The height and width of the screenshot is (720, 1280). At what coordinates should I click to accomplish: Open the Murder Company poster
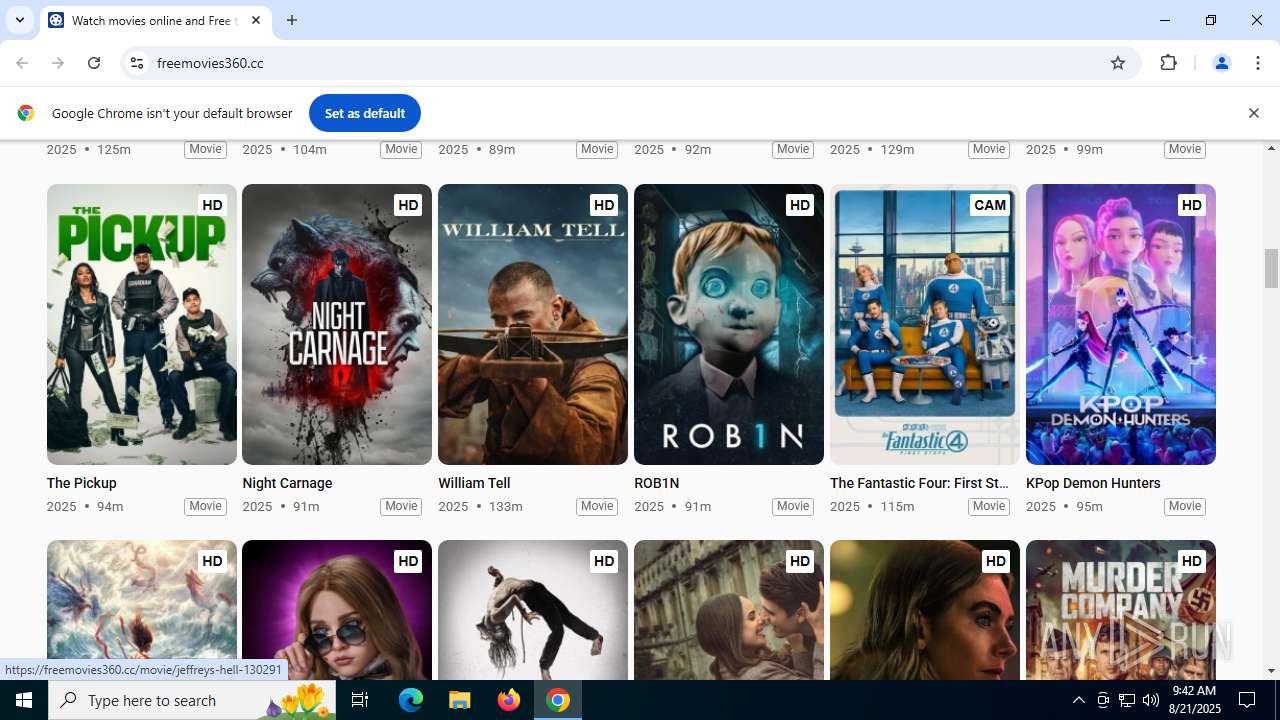pyautogui.click(x=1121, y=610)
